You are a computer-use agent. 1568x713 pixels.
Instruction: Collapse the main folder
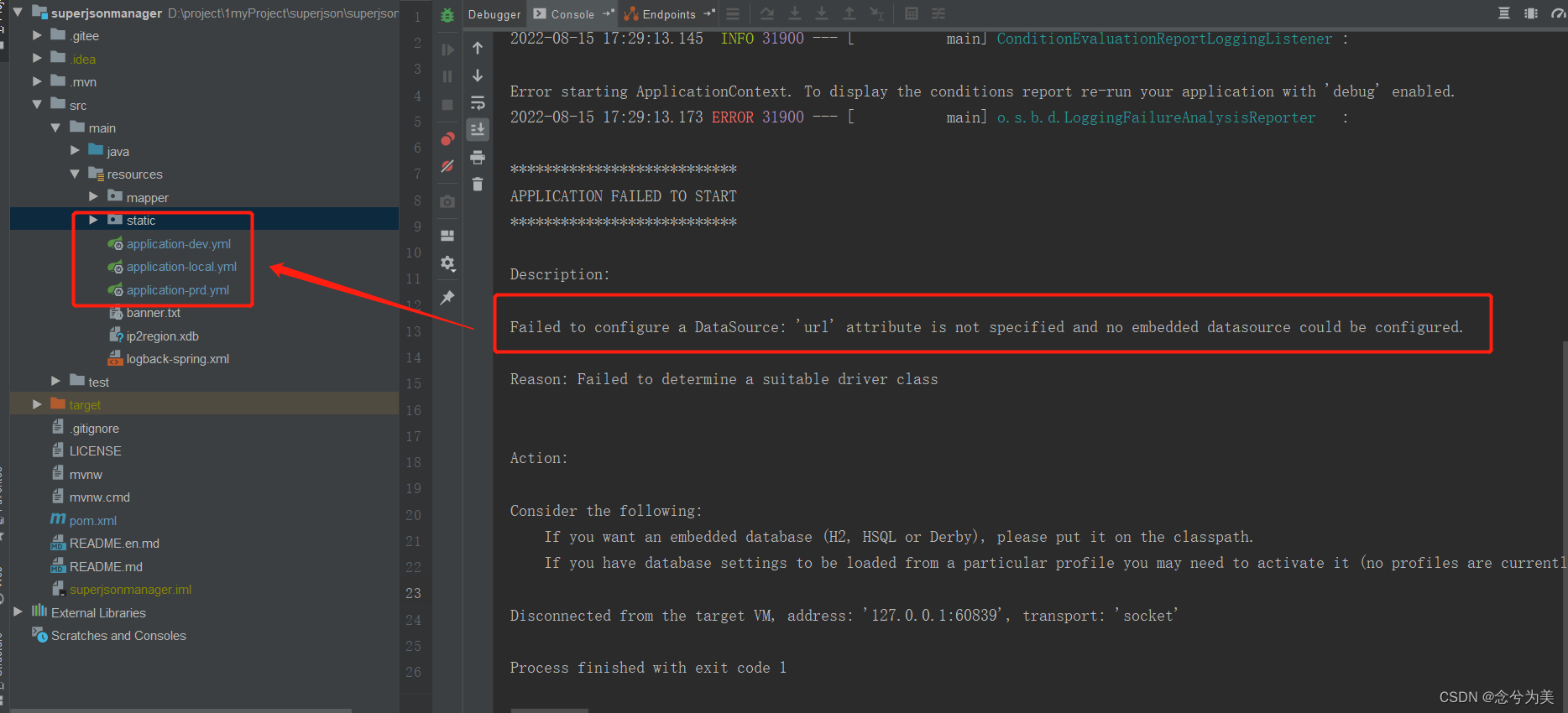(x=56, y=128)
